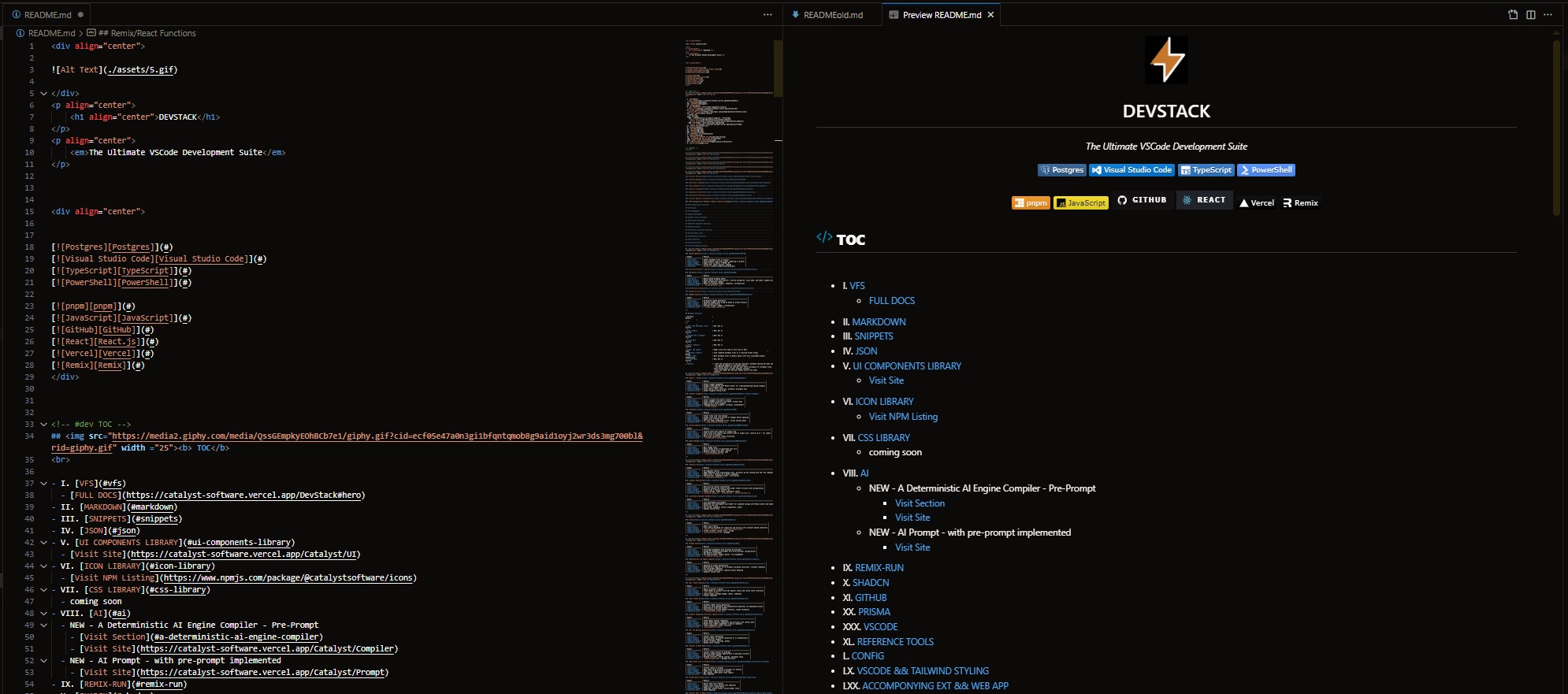
Task: Click Visit NPM Listing link
Action: click(x=903, y=417)
